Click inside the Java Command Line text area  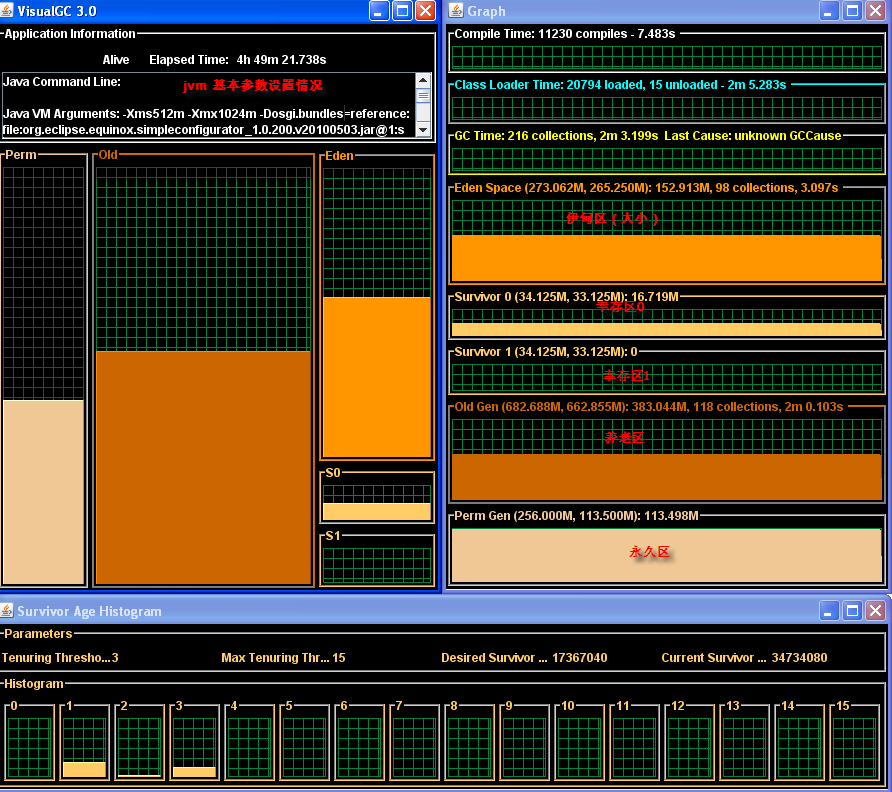pos(209,105)
